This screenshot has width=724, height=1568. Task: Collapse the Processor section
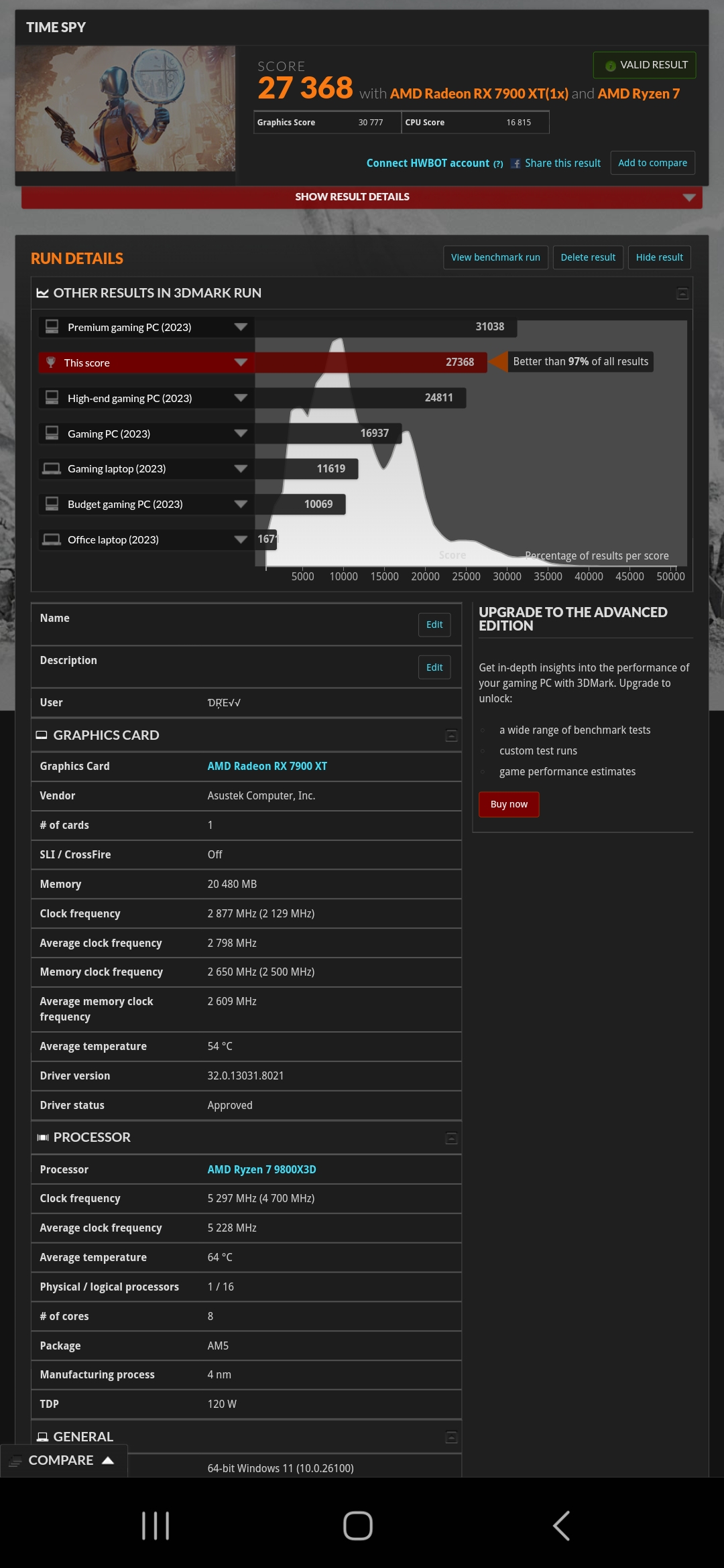coord(452,1138)
